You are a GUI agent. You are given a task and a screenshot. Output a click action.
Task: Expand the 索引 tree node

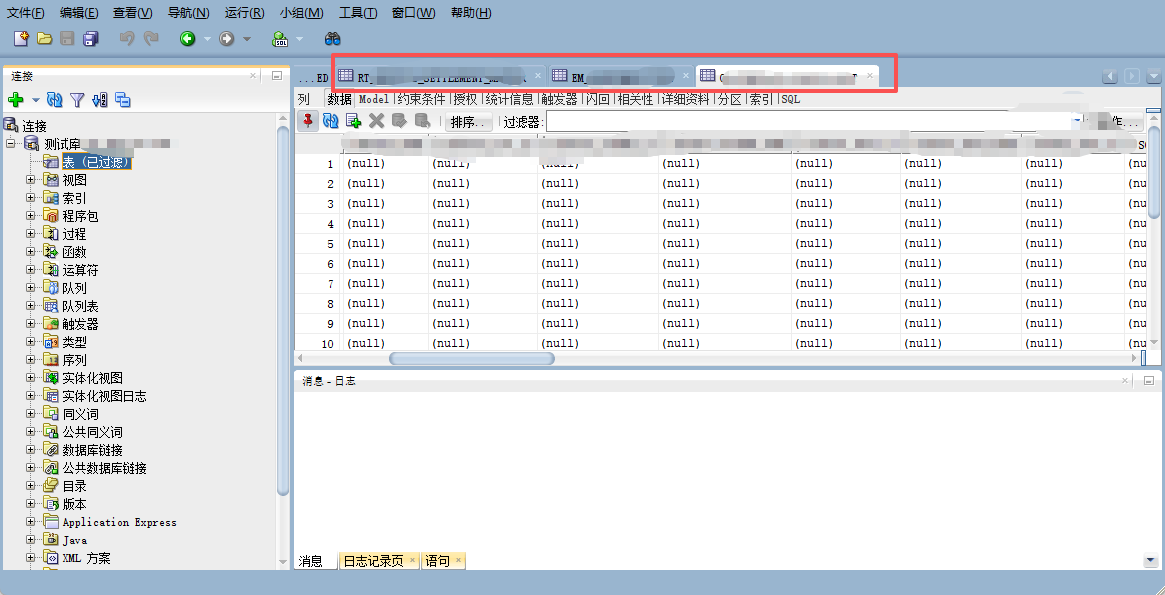(30, 198)
